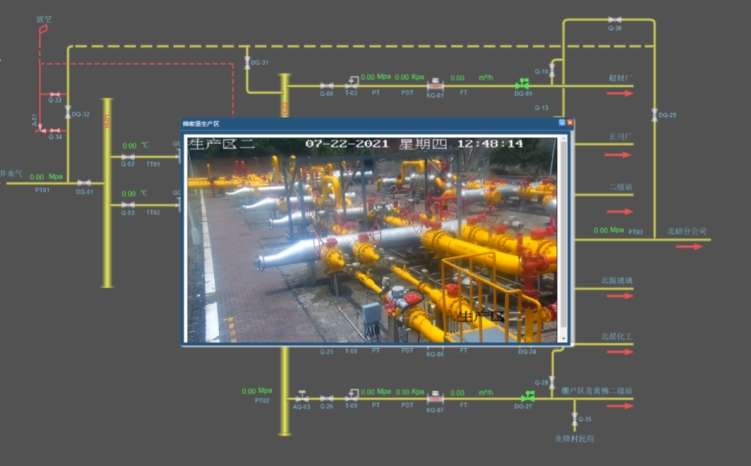Select the Q-10 valve symbol

pos(552,70)
